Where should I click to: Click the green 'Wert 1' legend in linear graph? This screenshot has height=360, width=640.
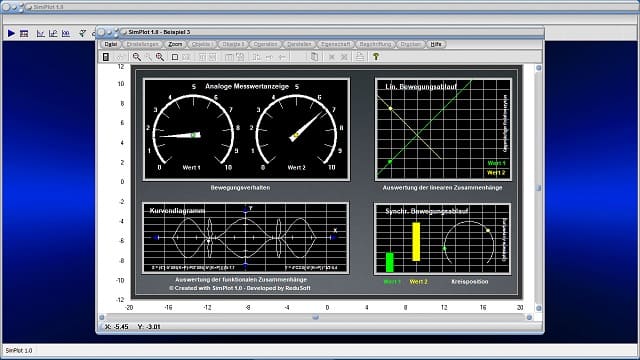click(496, 163)
